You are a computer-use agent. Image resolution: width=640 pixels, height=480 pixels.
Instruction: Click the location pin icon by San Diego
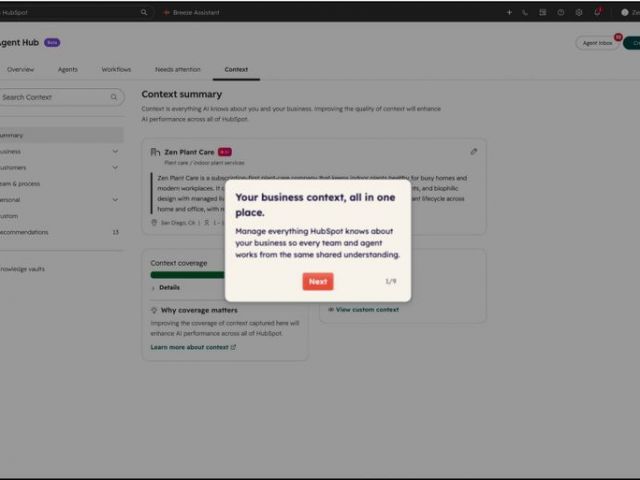point(154,222)
